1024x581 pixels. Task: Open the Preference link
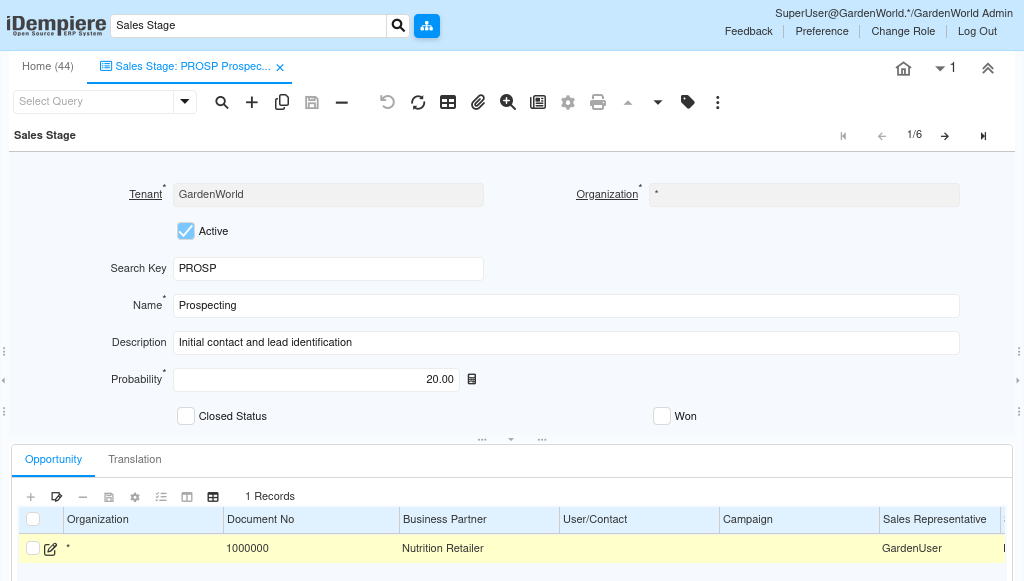822,31
